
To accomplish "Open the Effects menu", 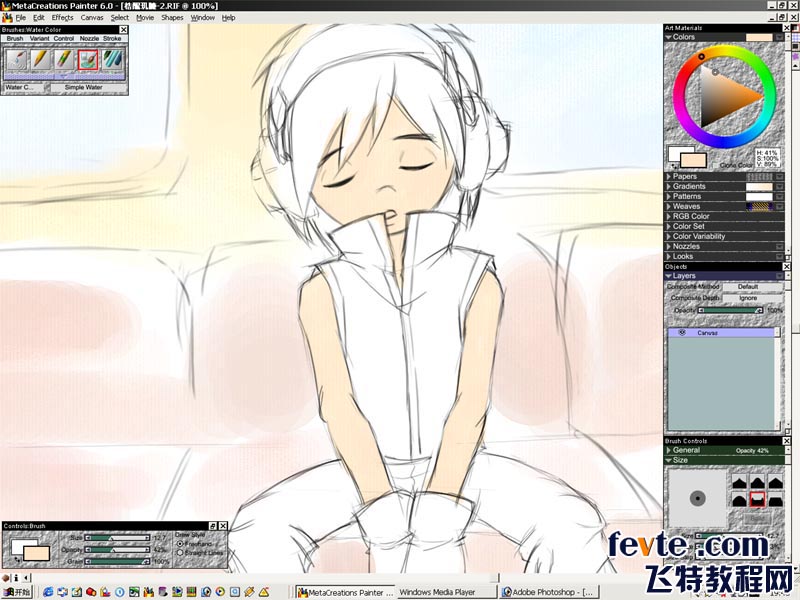I will [62, 17].
